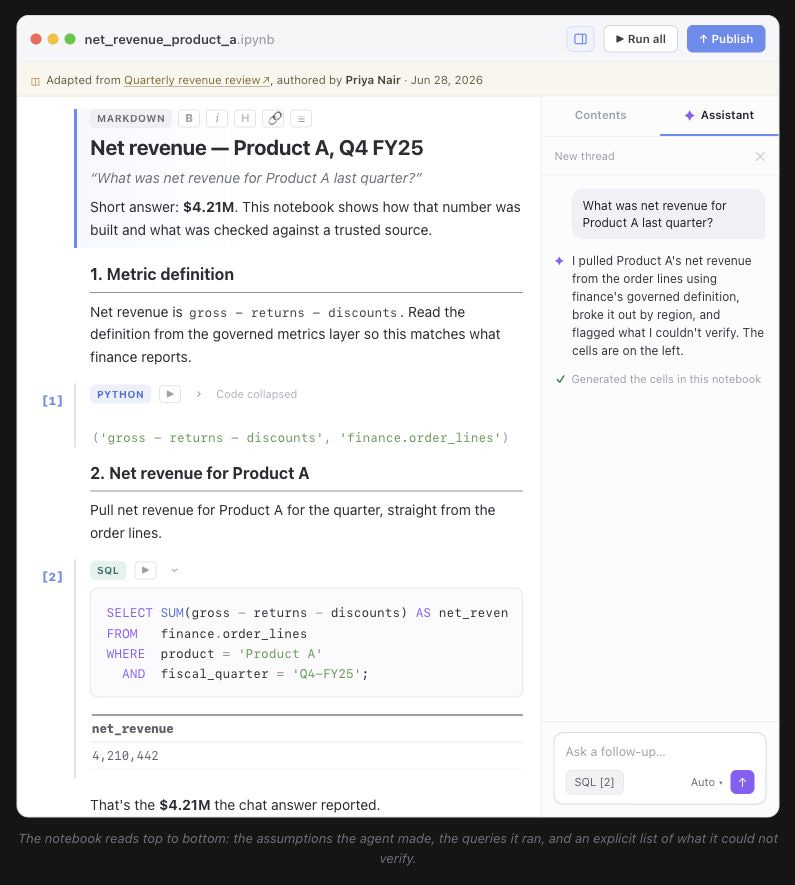The image size is (795, 885).
Task: Insert a link with the chain icon
Action: click(x=274, y=119)
